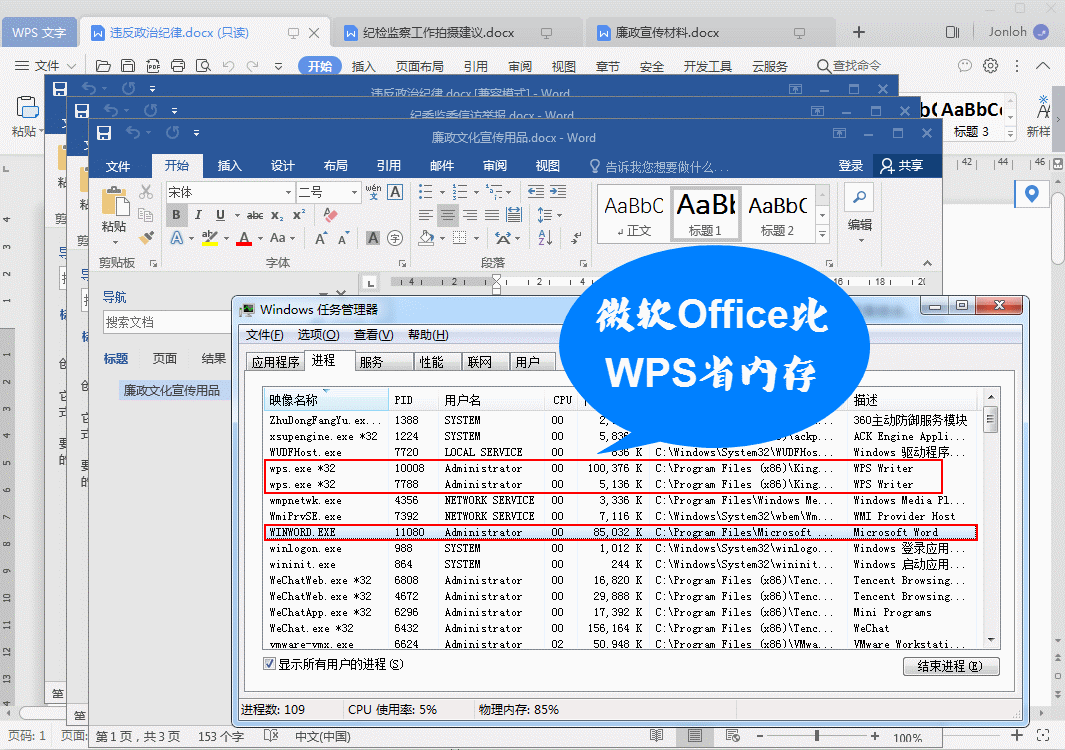The width and height of the screenshot is (1065, 750).
Task: Switch to 纪检监察工作拍摄建议.docx WPS document tab
Action: click(x=438, y=33)
